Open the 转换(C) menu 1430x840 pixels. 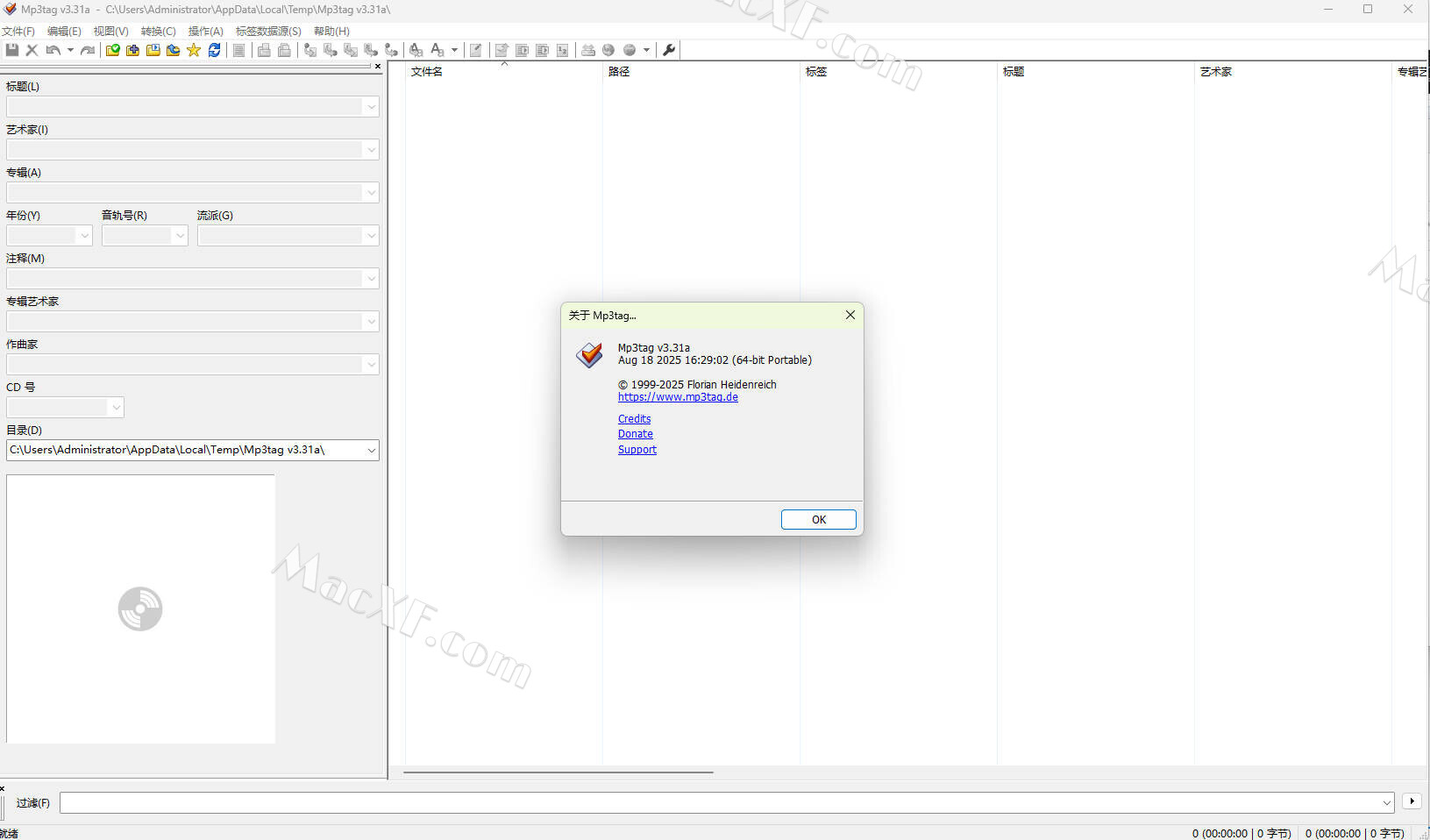(x=158, y=31)
